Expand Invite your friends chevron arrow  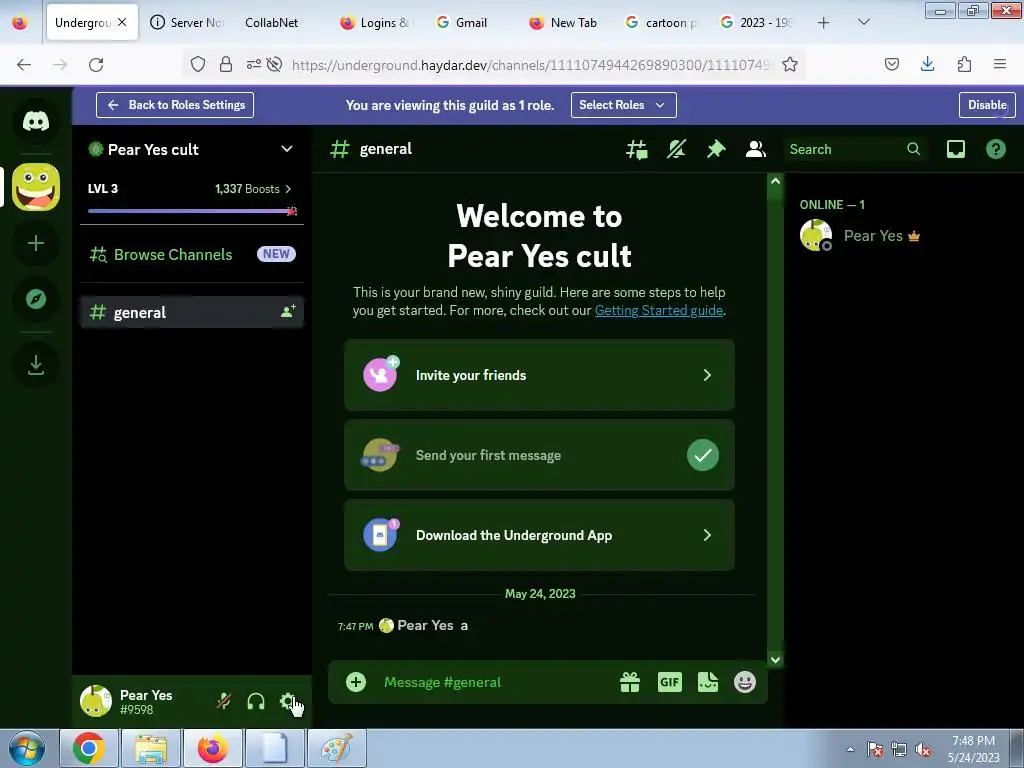coord(707,375)
